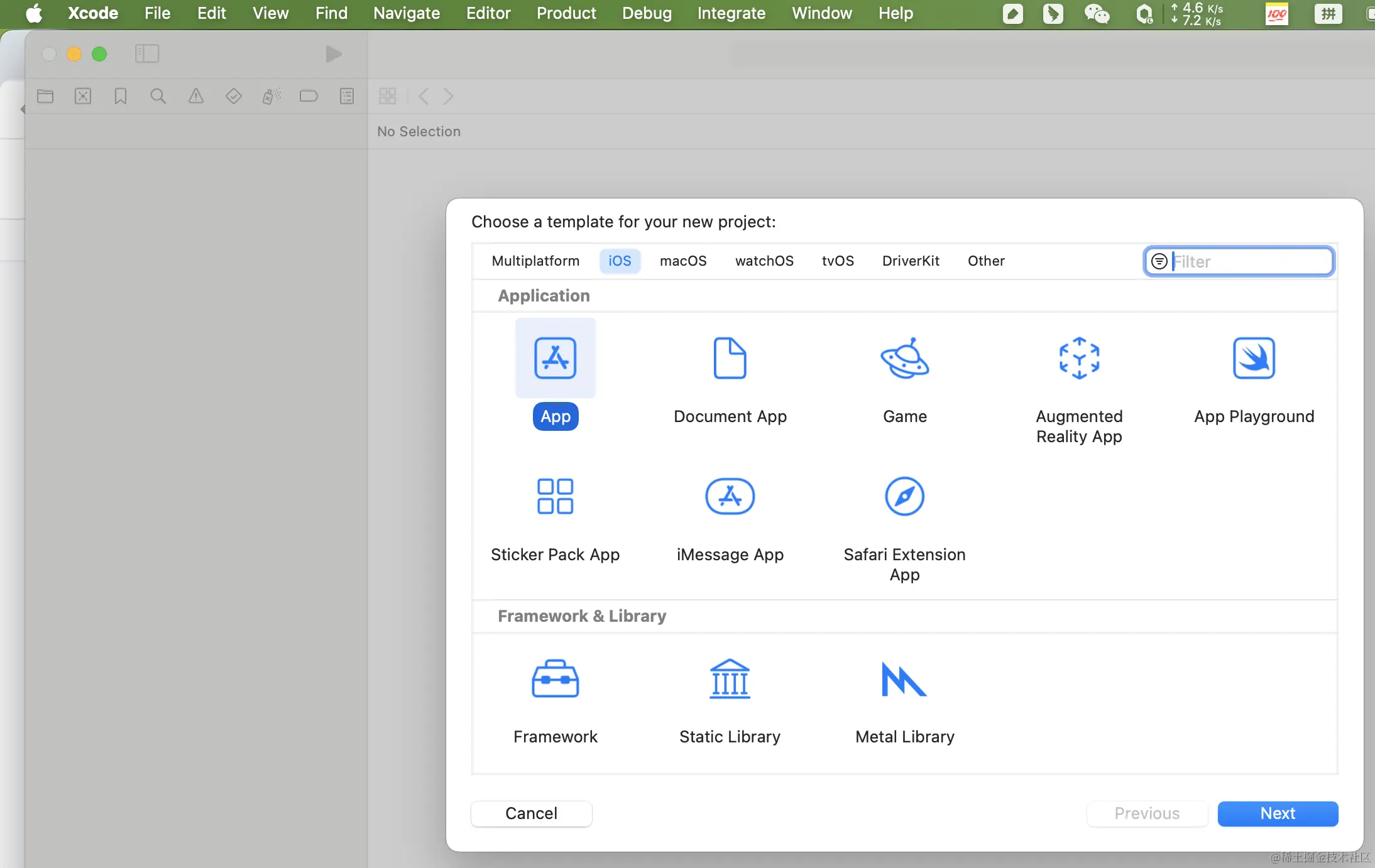1375x868 pixels.
Task: Switch to the macOS platform tab
Action: coord(683,261)
